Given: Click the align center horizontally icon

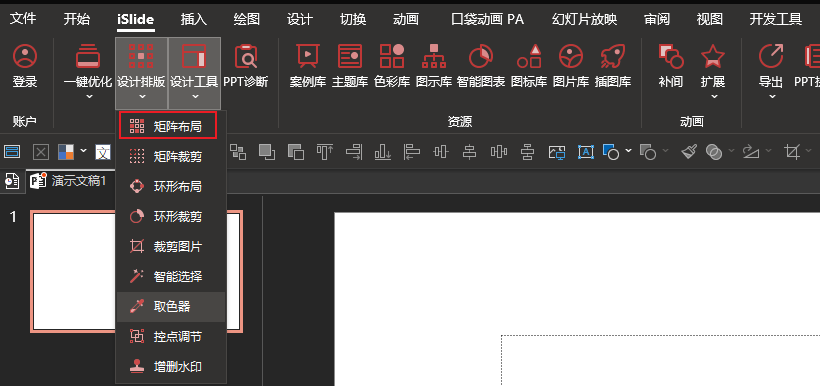Looking at the screenshot, I should click(x=470, y=152).
